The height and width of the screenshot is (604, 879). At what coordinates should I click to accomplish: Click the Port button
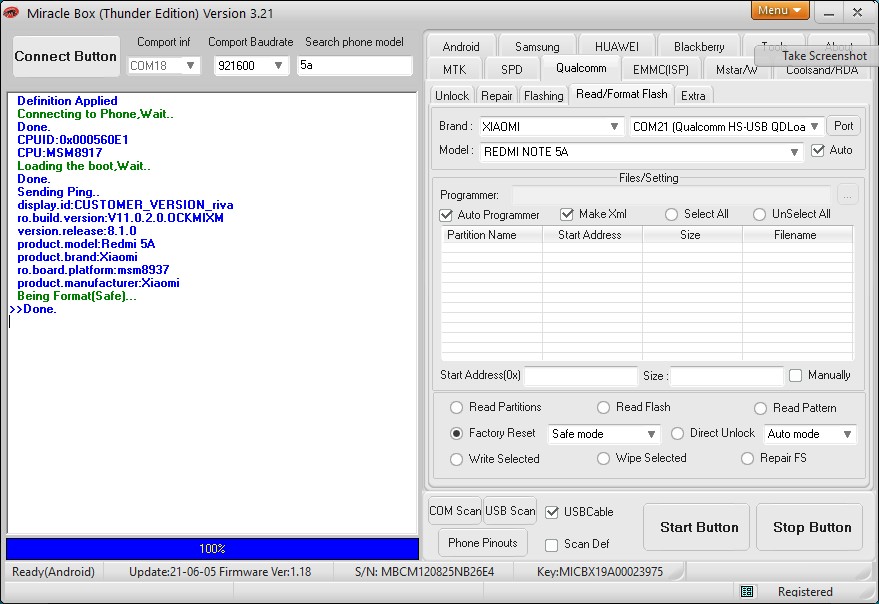844,126
